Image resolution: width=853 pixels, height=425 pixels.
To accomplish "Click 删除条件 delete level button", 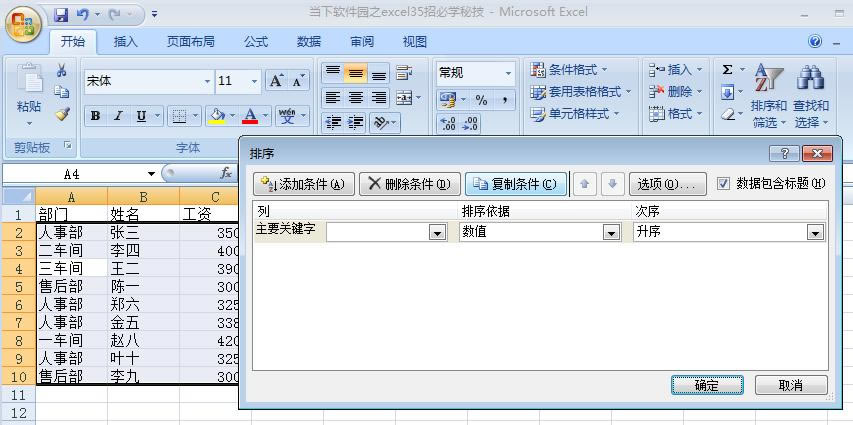I will [410, 184].
